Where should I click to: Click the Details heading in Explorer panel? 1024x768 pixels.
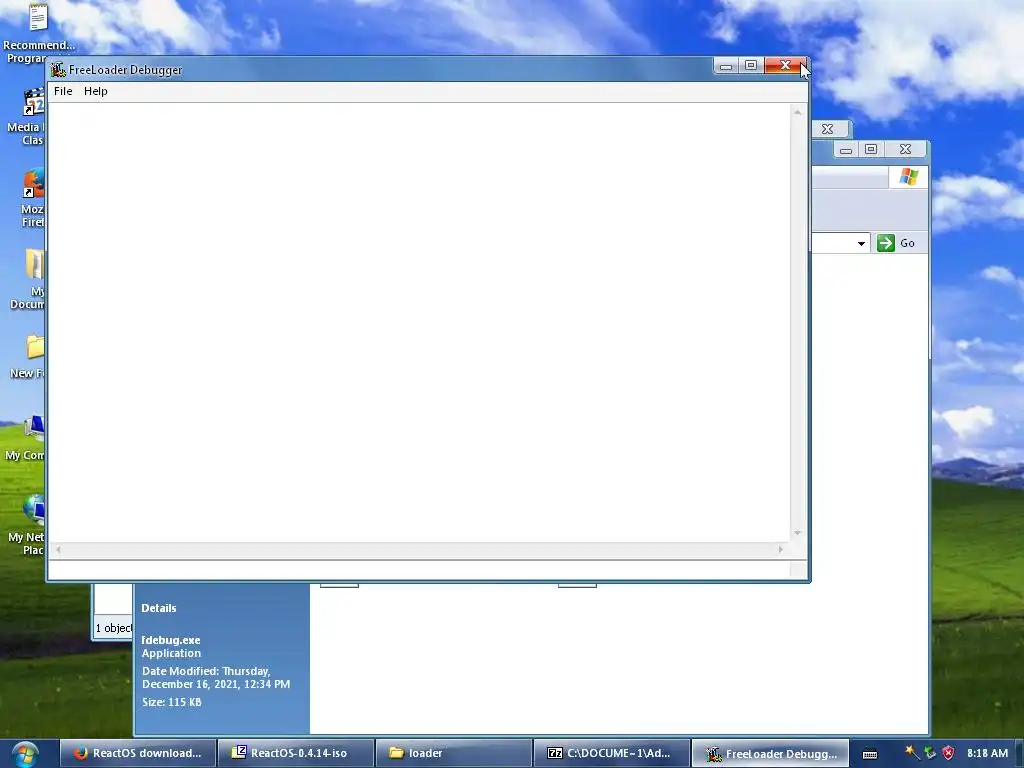159,608
